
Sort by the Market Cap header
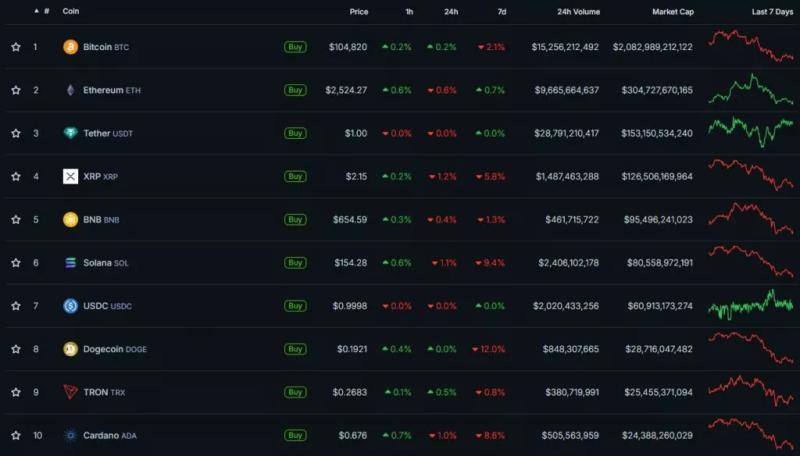tap(673, 12)
